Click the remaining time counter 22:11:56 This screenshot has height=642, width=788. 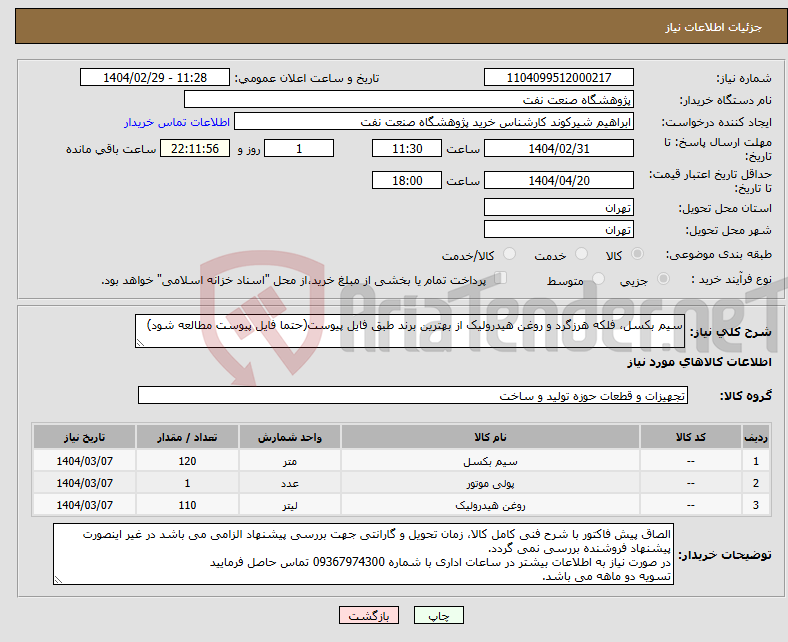click(x=195, y=148)
